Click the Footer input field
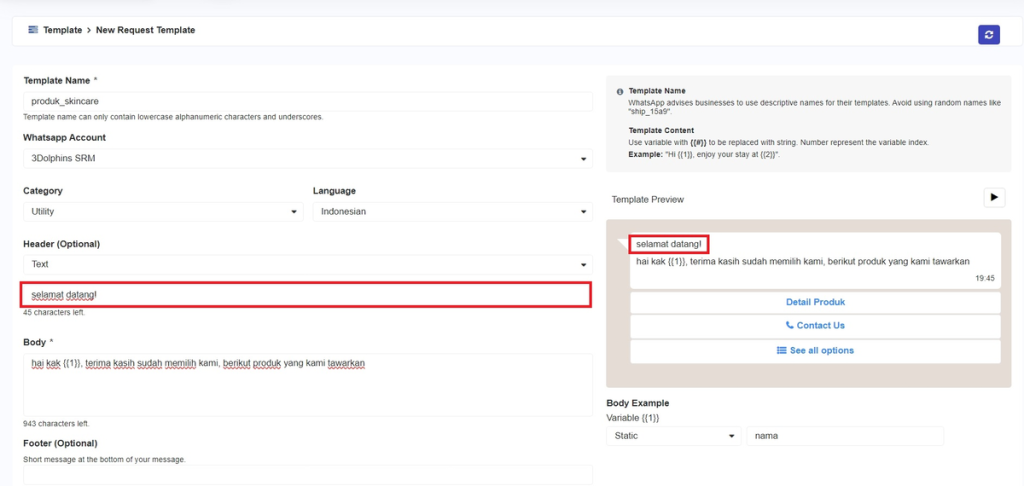This screenshot has height=486, width=1024. (x=307, y=475)
